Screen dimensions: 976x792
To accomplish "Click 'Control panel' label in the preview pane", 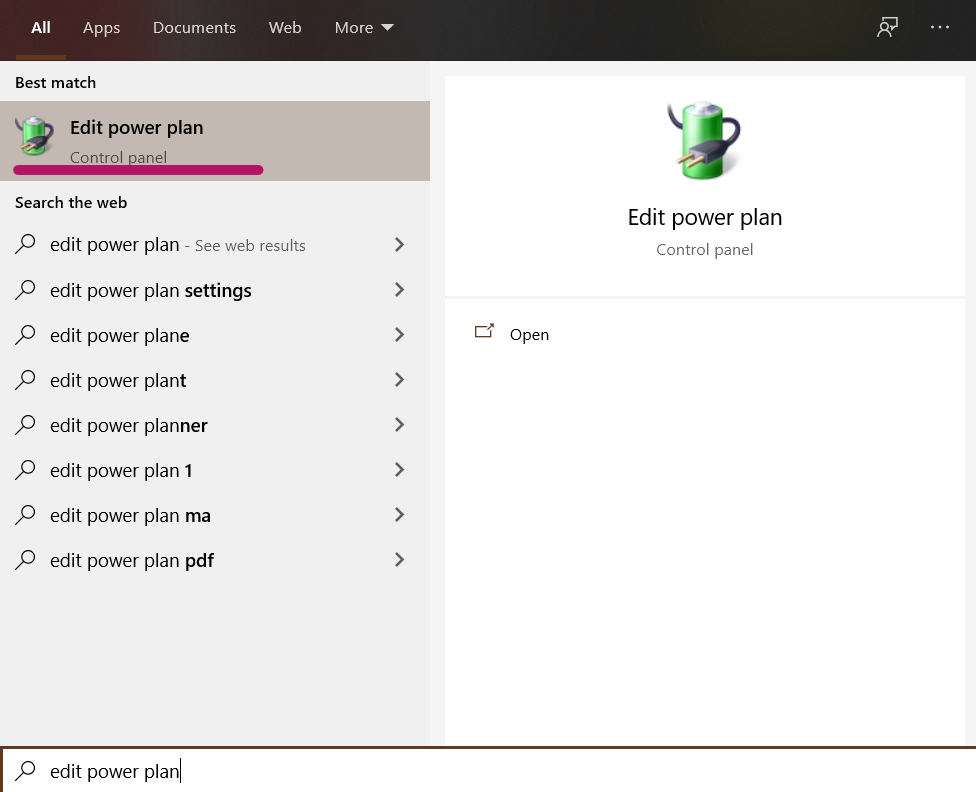I will [705, 250].
